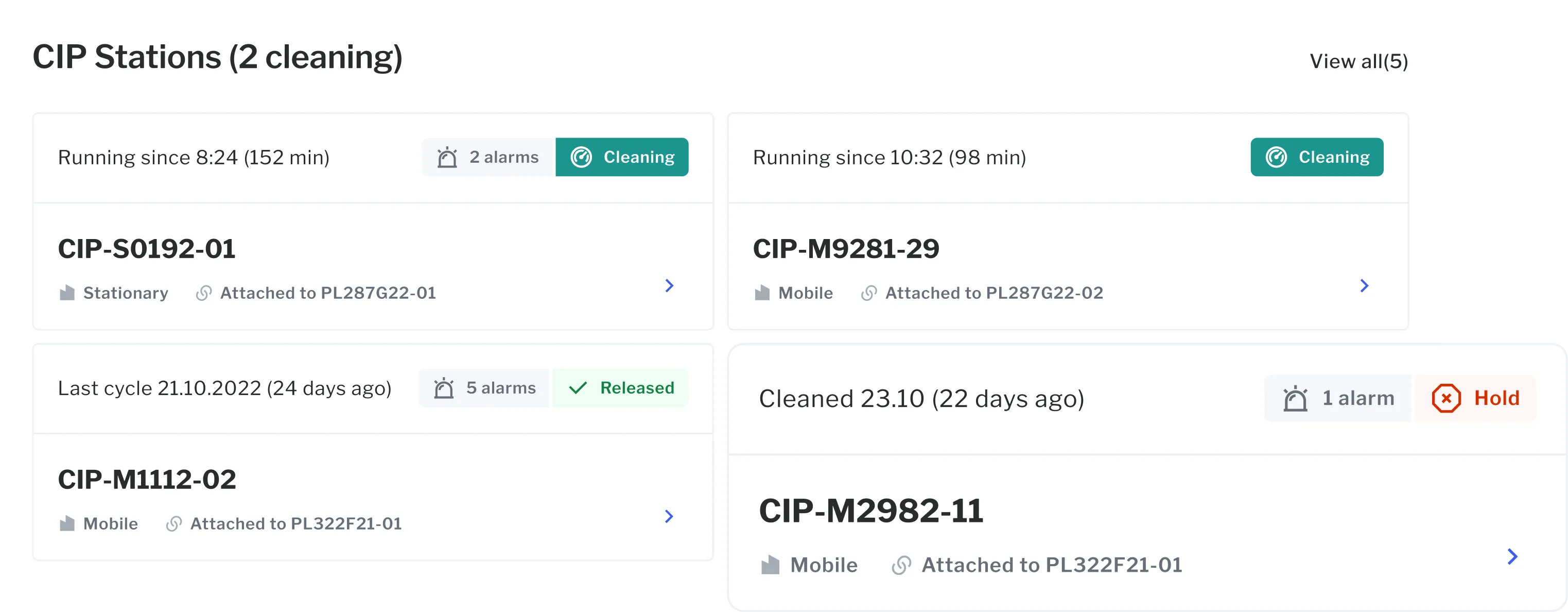Click Cleaning status badge on the 8:24 card
This screenshot has width=1568, height=612.
(x=622, y=157)
